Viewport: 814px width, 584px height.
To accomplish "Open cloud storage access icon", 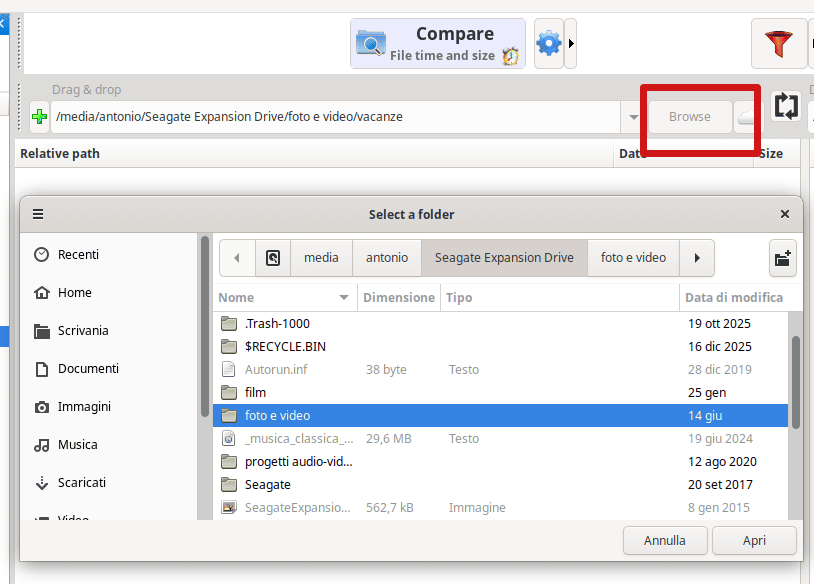I will coord(747,117).
